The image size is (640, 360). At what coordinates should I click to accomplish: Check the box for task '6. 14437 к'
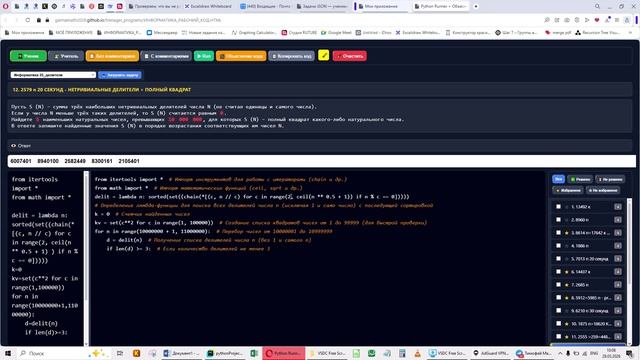(x=558, y=271)
